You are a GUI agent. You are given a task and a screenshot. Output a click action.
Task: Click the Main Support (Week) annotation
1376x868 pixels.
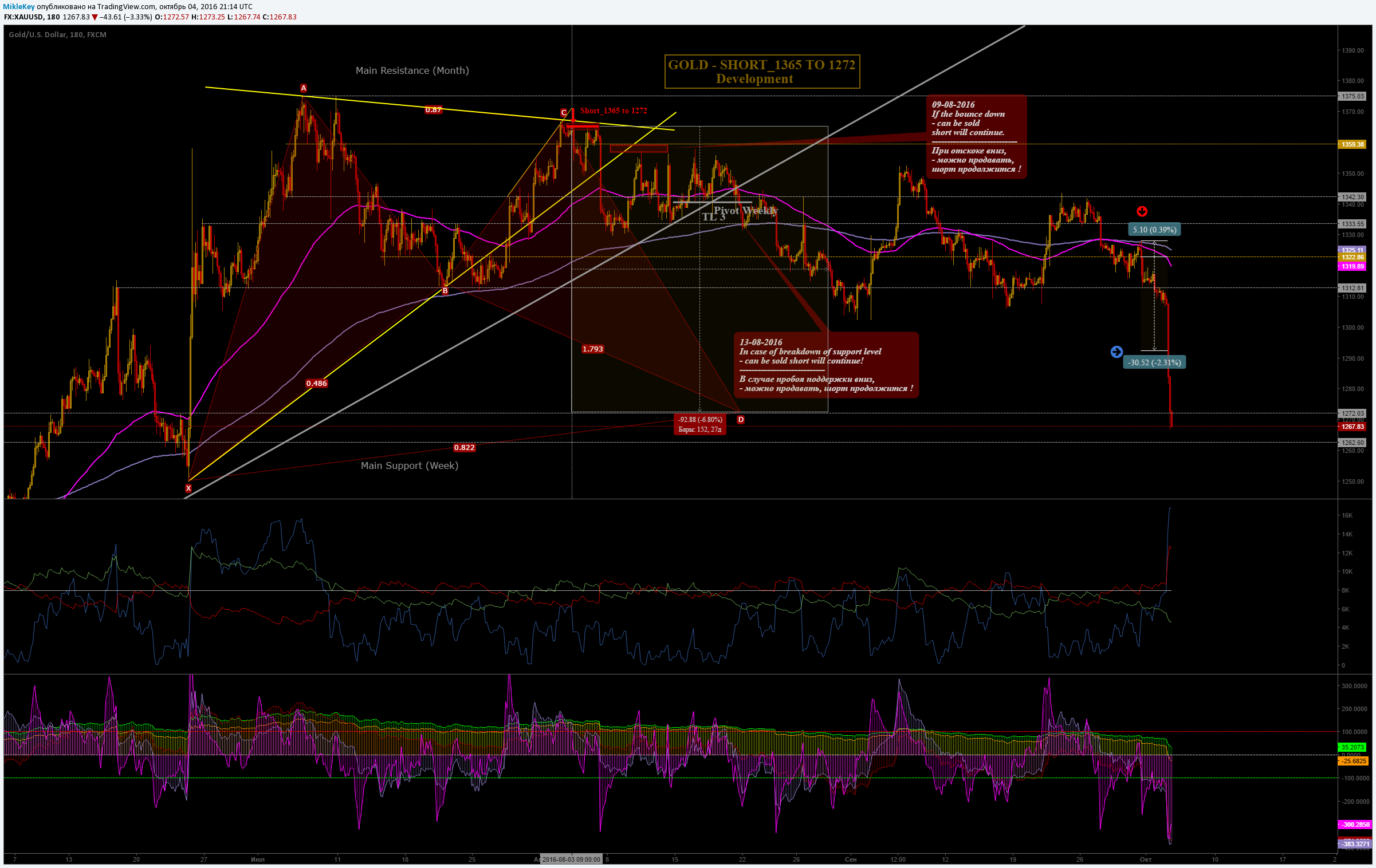(410, 465)
